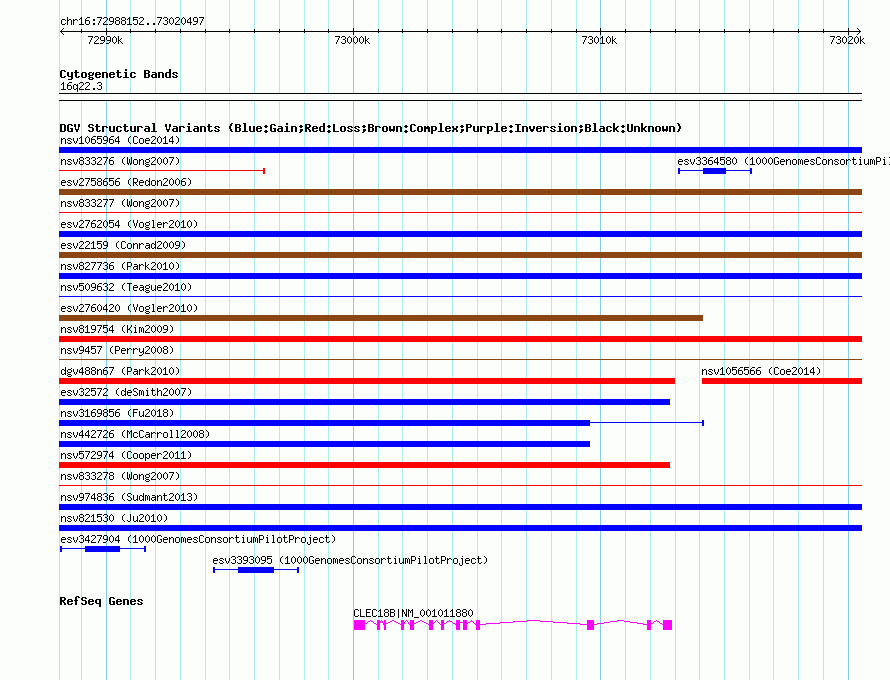Click the 73010k ruler position
Image resolution: width=890 pixels, height=680 pixels.
tap(599, 40)
